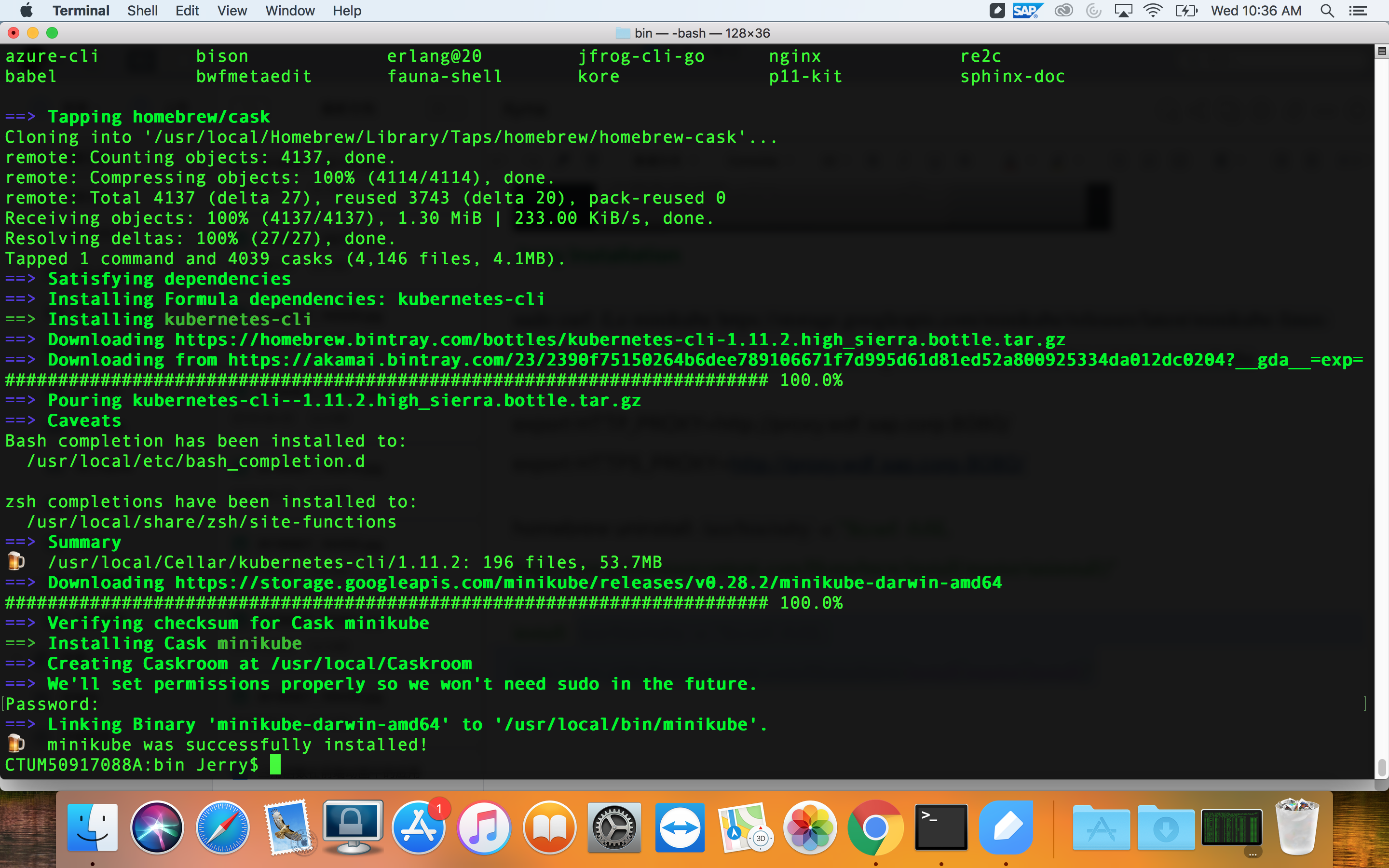Click 'jfrog-cli-go' in the formula list
The height and width of the screenshot is (868, 1389).
(x=641, y=55)
